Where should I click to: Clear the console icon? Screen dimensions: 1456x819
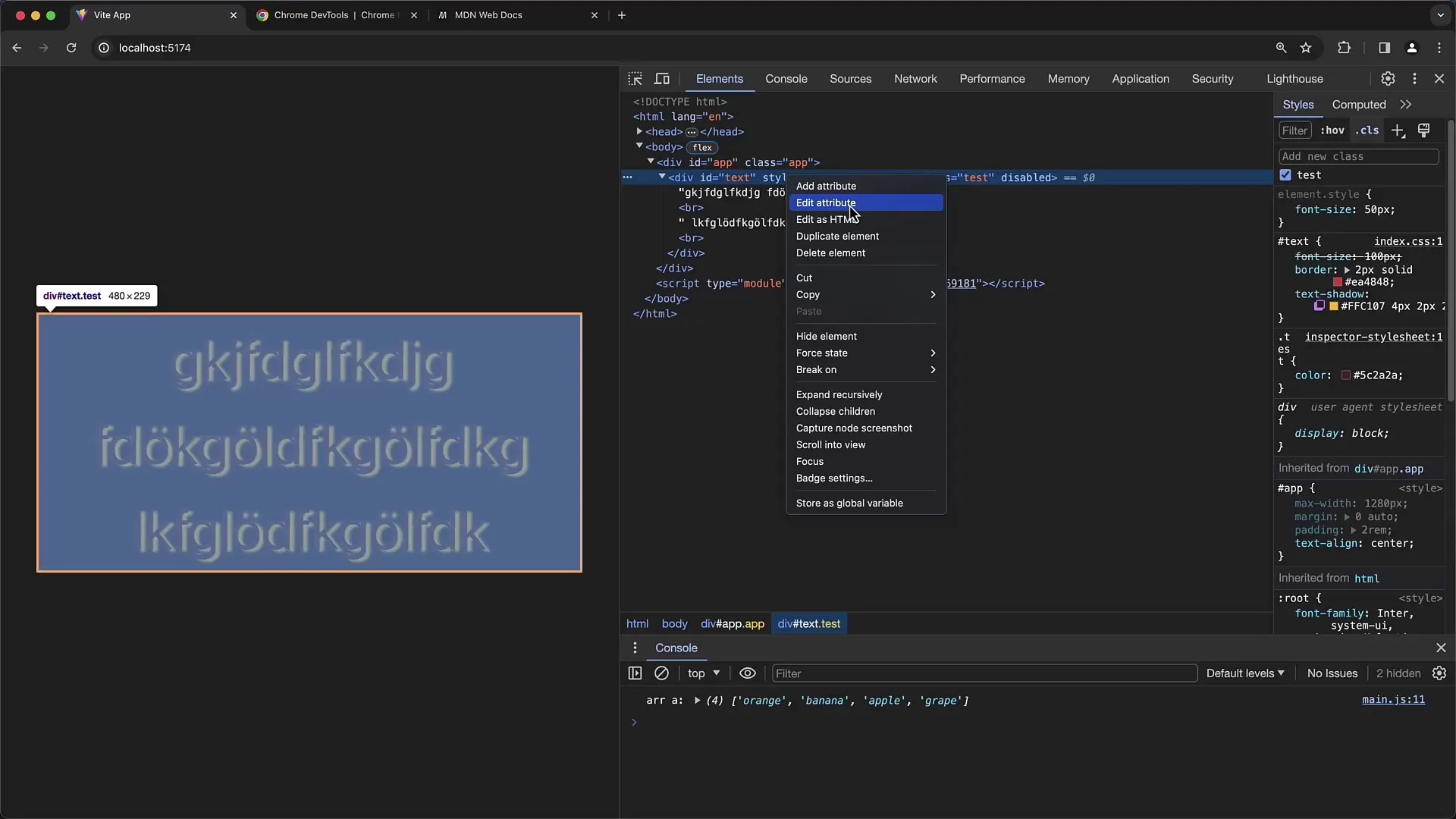pos(661,673)
